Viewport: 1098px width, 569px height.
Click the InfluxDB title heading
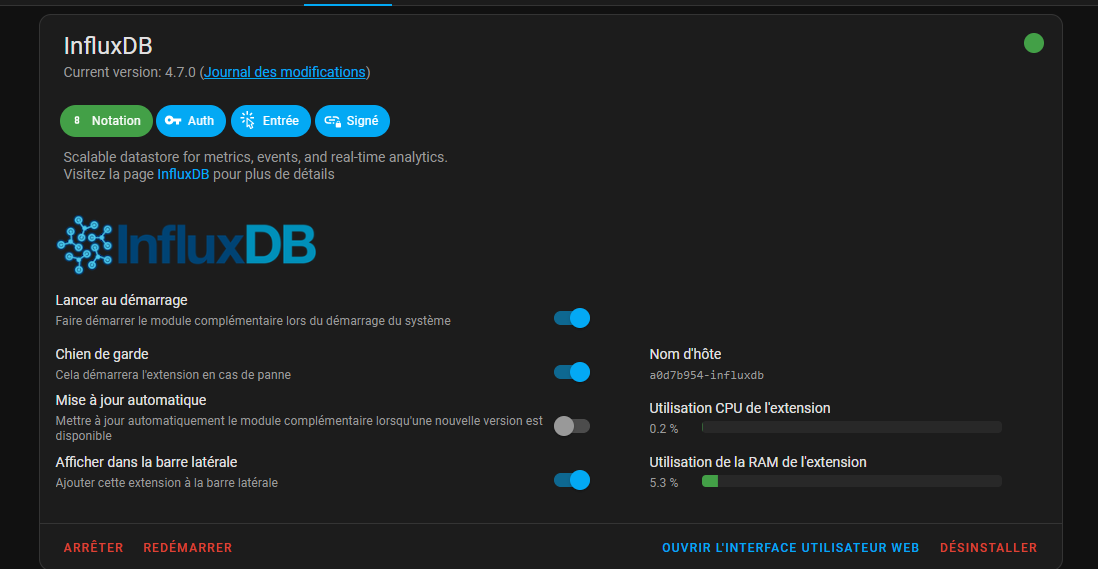108,45
